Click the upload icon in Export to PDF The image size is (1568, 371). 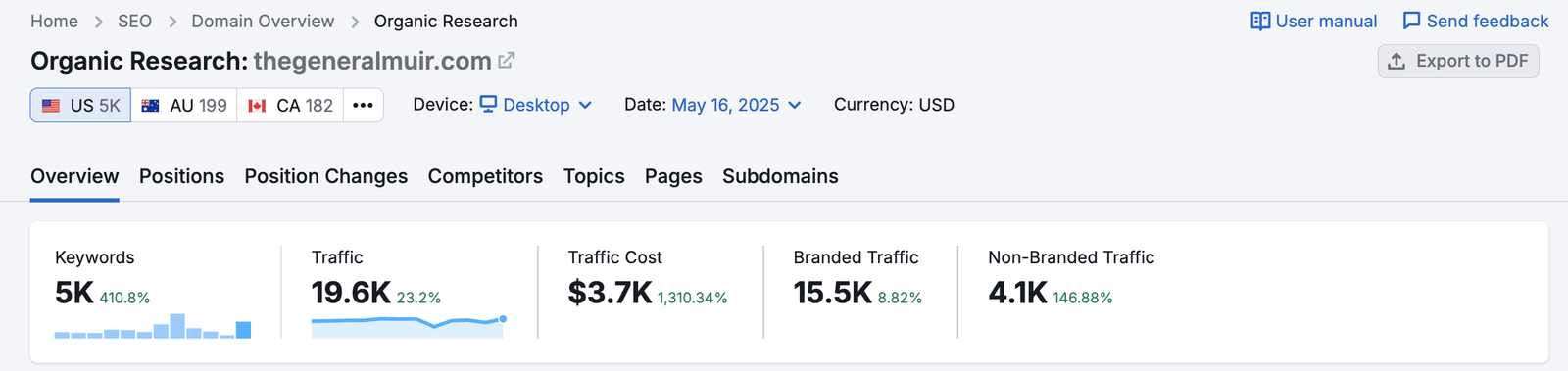[x=1396, y=61]
